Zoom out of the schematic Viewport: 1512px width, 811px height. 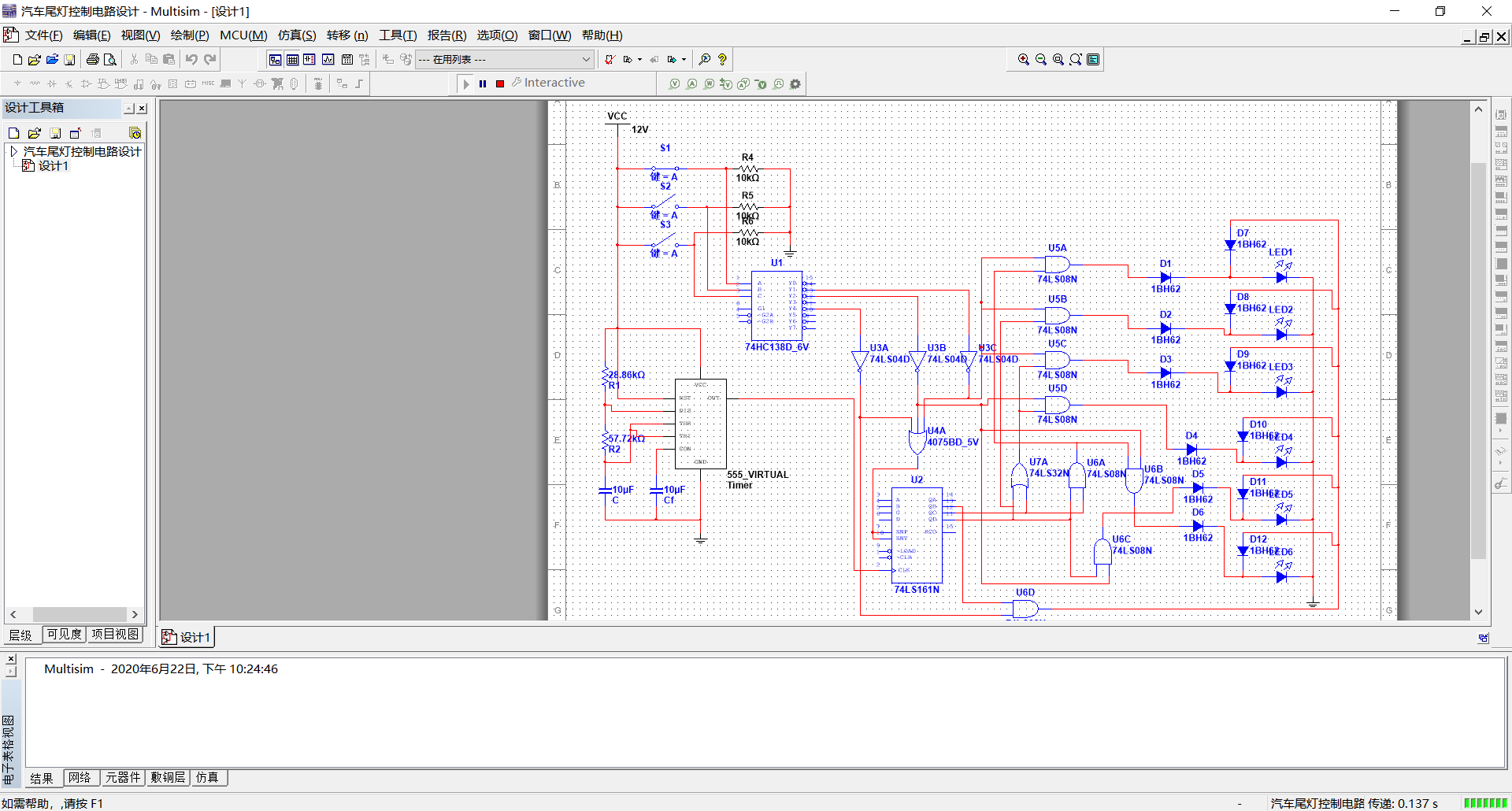click(1040, 59)
